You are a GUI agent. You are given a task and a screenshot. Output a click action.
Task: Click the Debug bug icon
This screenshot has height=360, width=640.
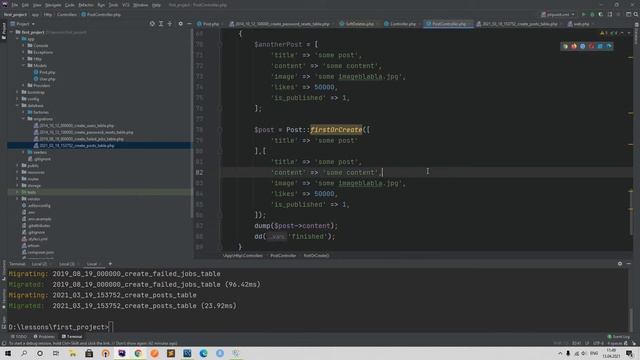(x=592, y=14)
